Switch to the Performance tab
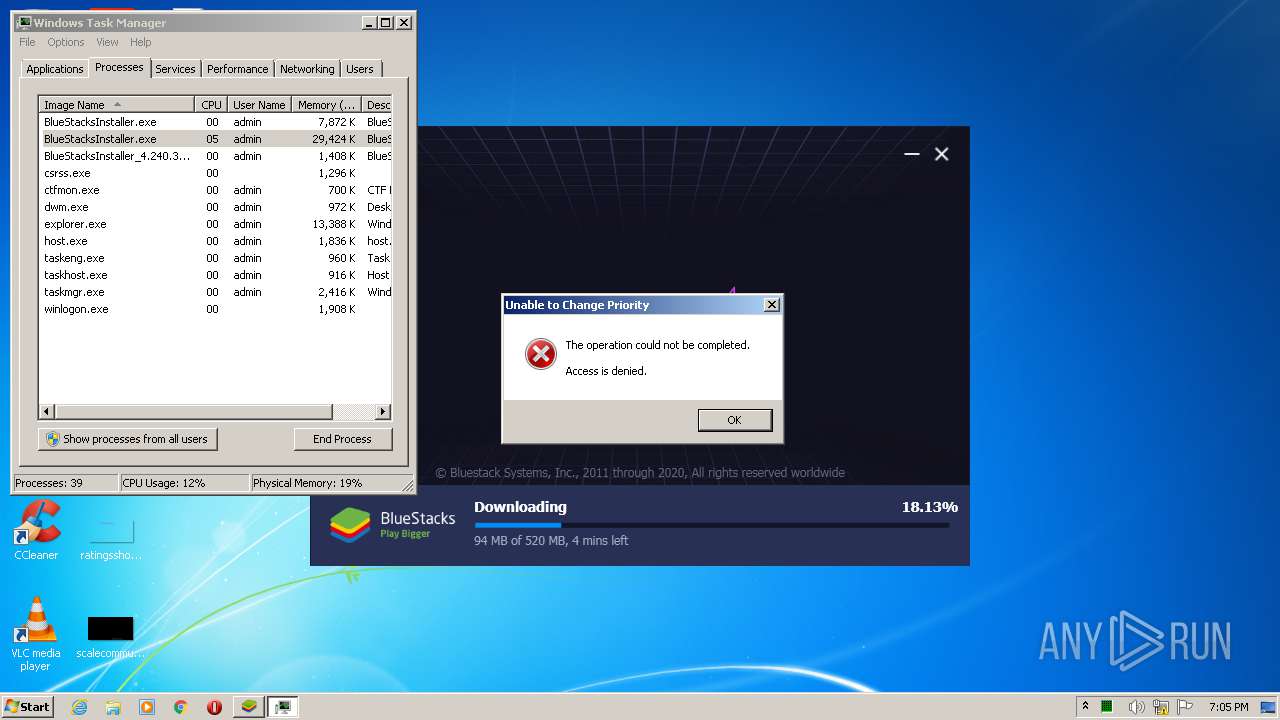 click(238, 69)
